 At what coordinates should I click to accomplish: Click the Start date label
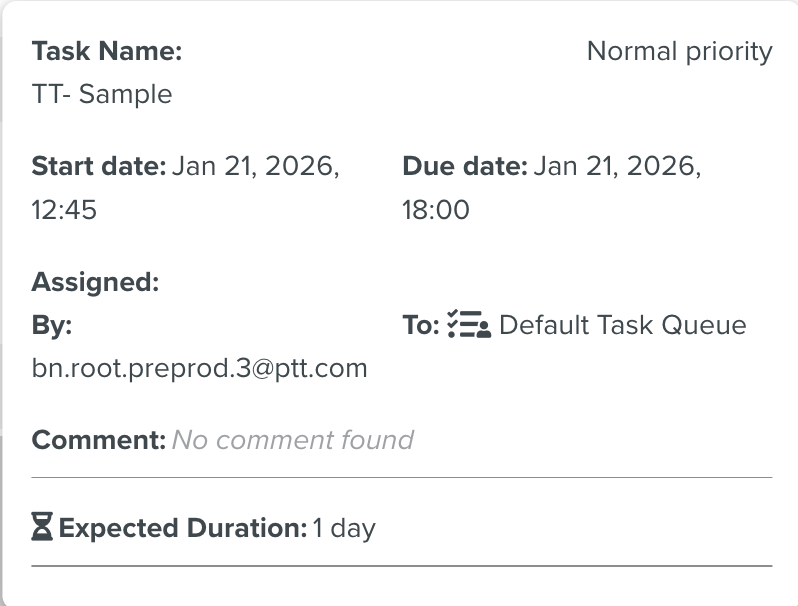pyautogui.click(x=99, y=166)
